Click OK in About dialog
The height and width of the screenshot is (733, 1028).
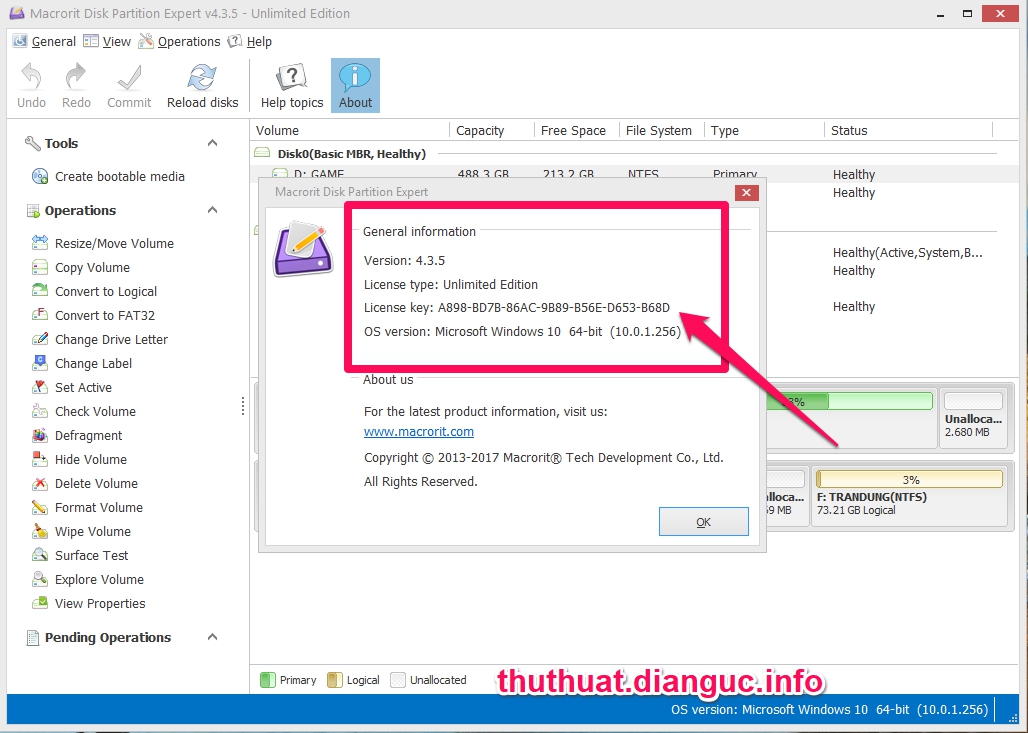click(x=703, y=521)
